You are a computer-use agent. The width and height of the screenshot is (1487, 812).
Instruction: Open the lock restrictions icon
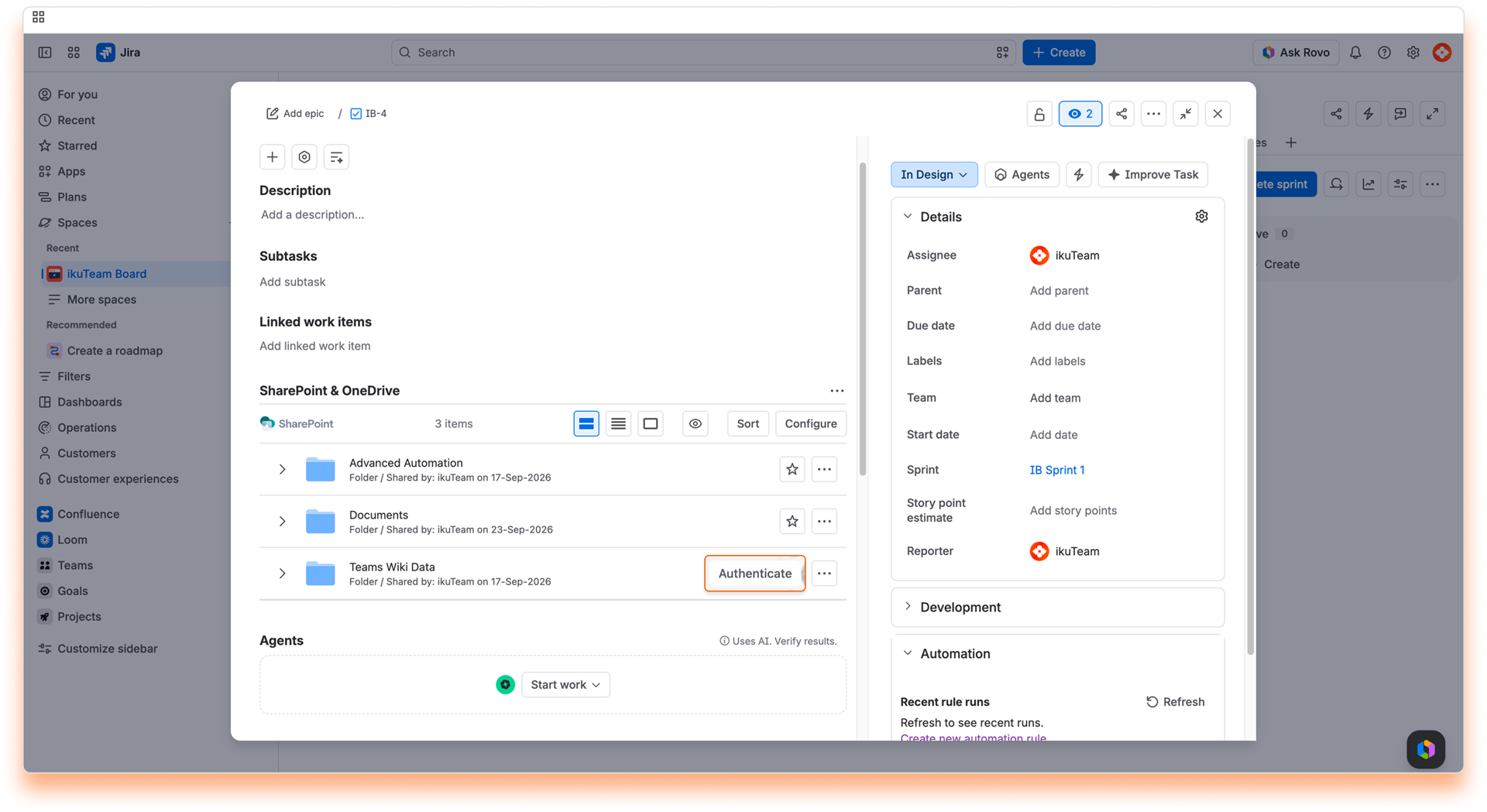1039,114
